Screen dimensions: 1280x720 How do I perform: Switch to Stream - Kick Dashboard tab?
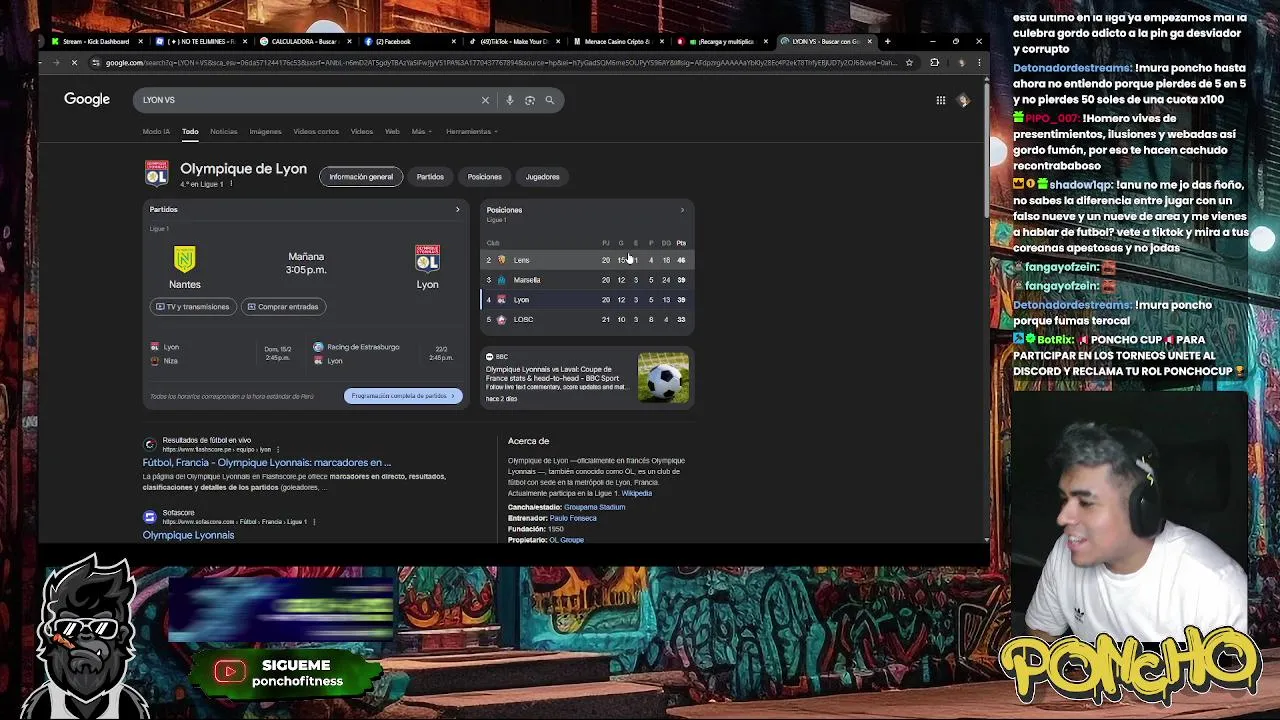[95, 41]
